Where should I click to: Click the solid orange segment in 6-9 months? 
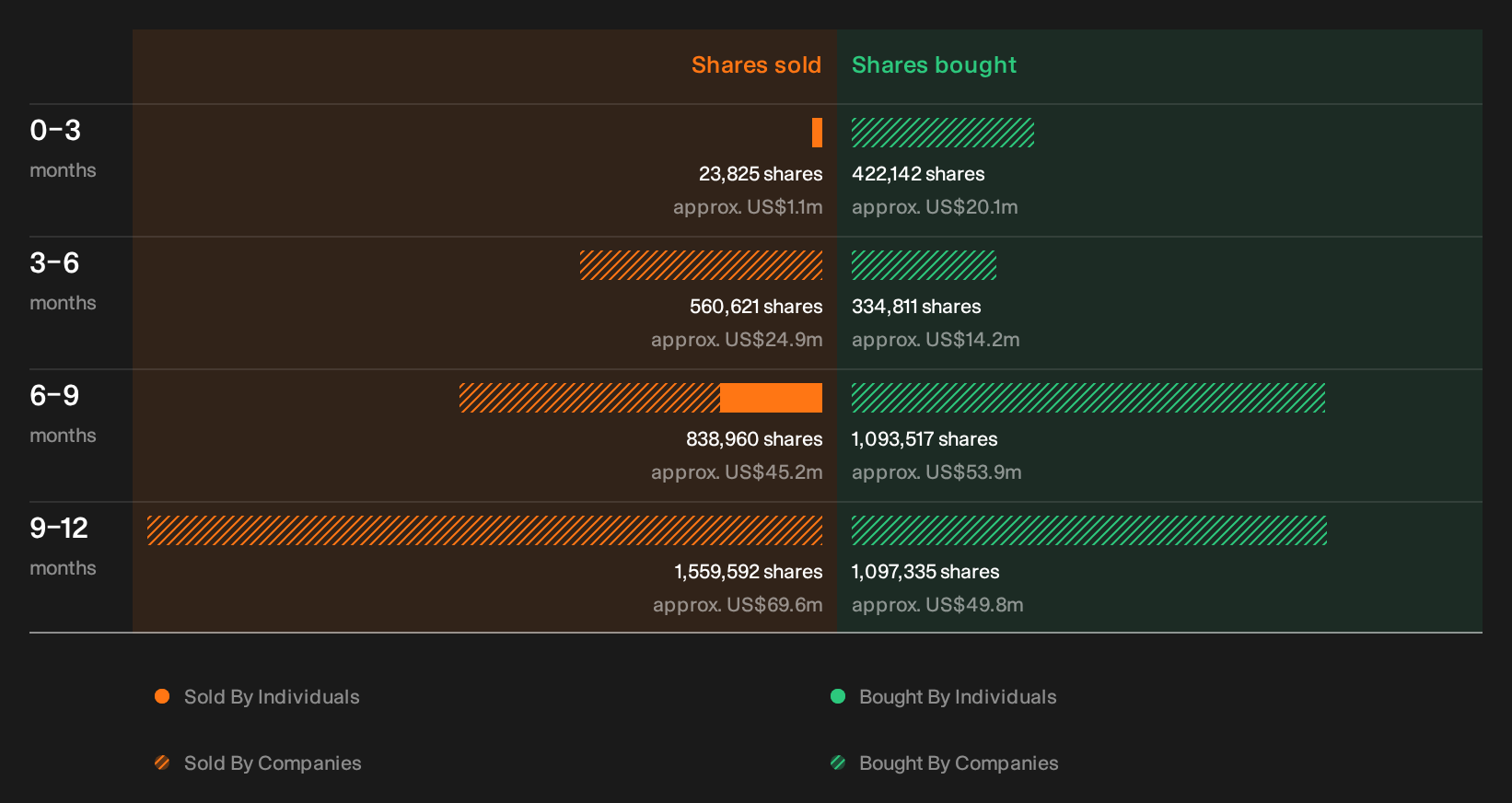(771, 398)
